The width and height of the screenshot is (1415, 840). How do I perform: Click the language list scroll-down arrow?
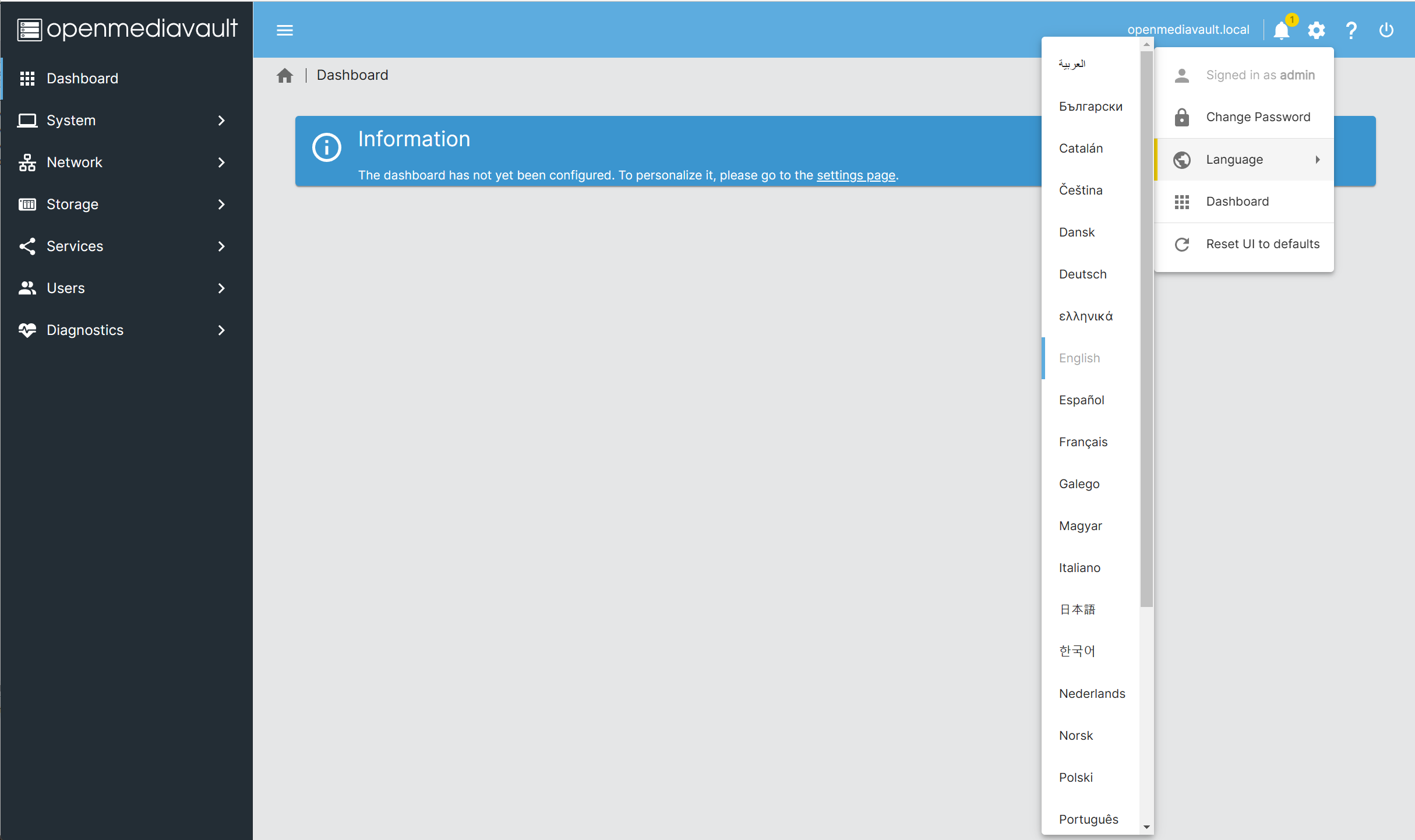[x=1146, y=827]
